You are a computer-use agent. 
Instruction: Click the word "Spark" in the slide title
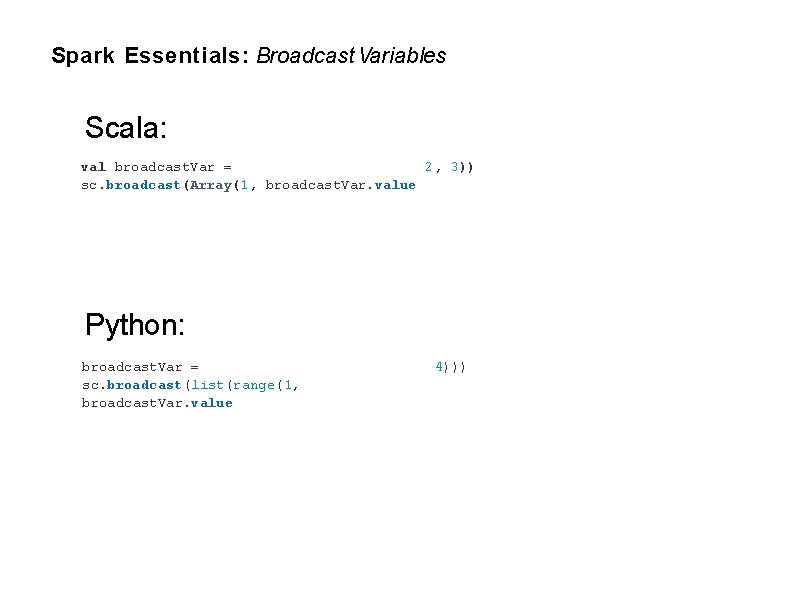(83, 56)
